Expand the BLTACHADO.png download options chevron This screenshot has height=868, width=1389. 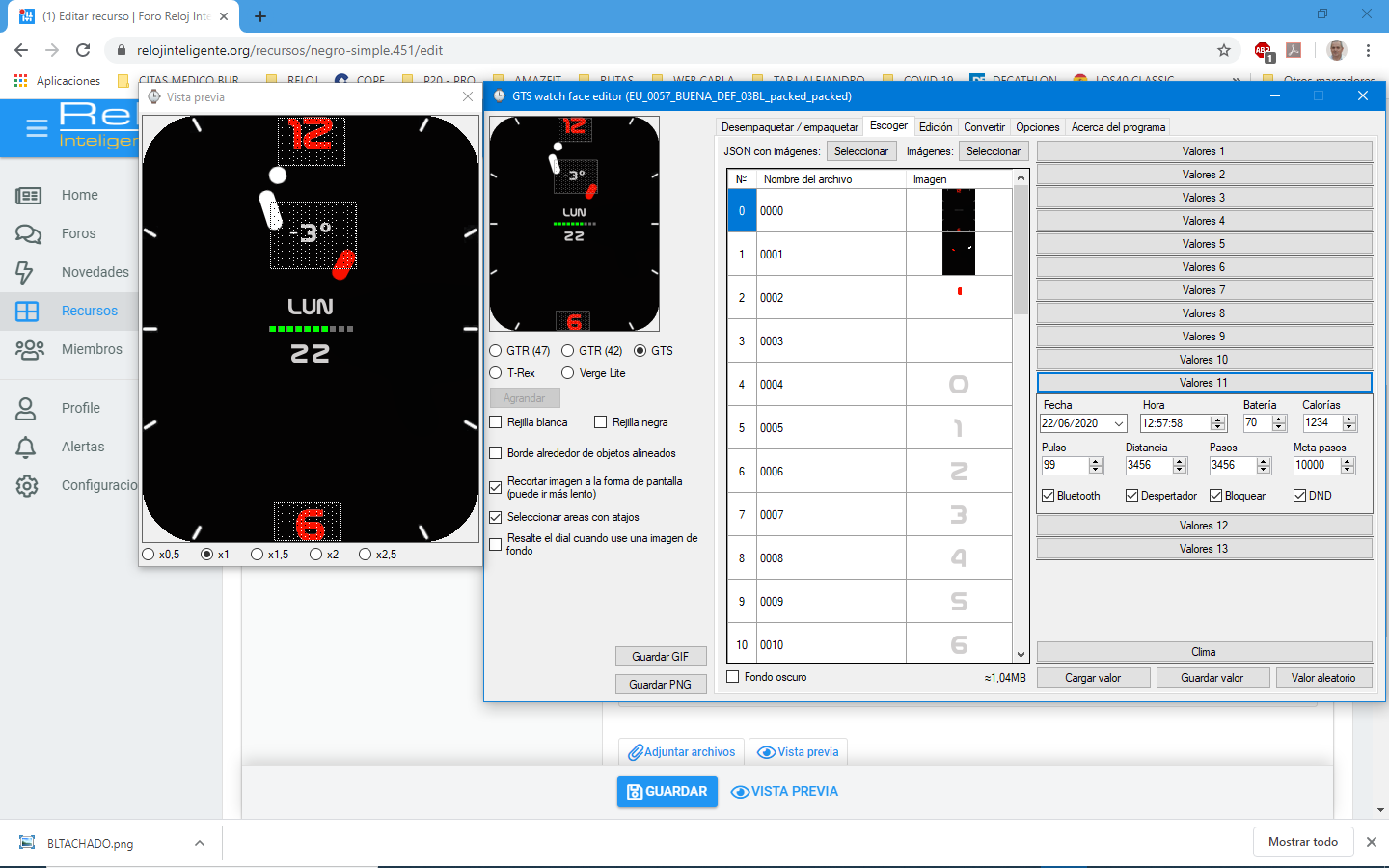coord(200,843)
